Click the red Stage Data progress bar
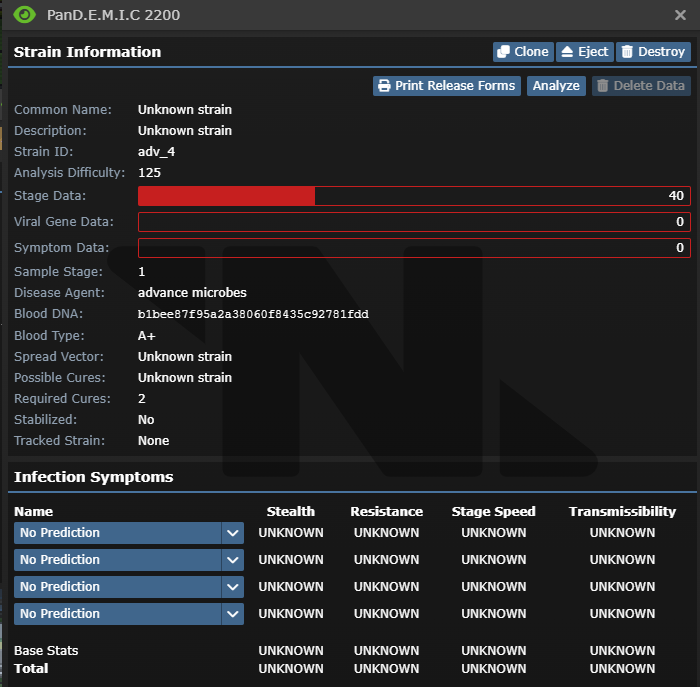This screenshot has width=700, height=687. (x=414, y=196)
